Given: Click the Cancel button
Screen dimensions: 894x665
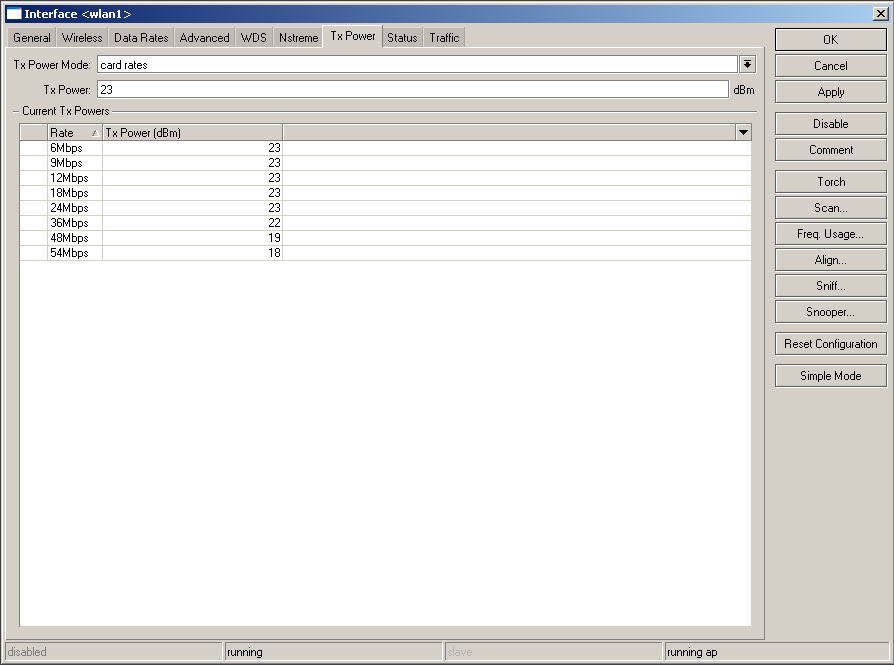Looking at the screenshot, I should (831, 66).
